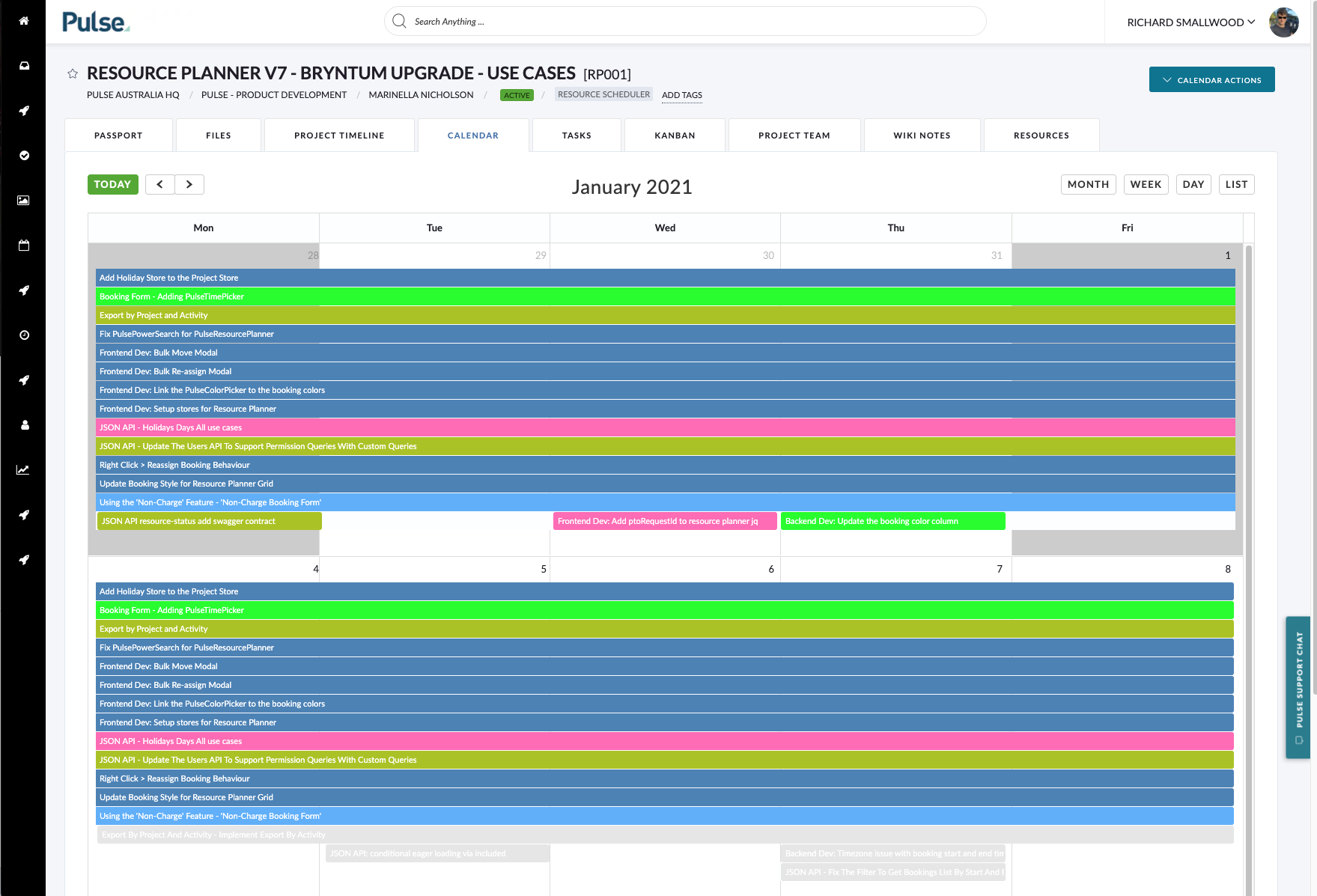Click the clock icon in the sidebar
The width and height of the screenshot is (1317, 896).
24,335
